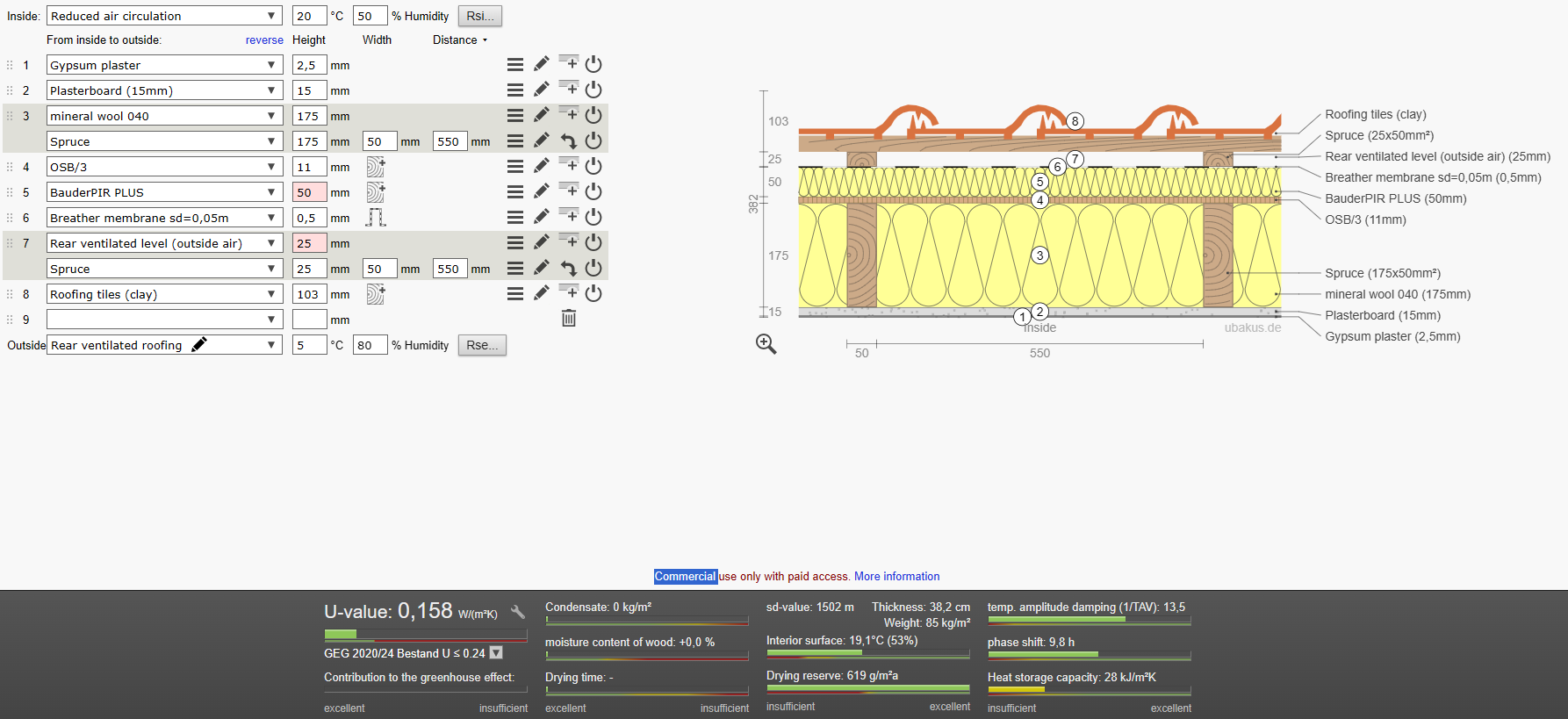Edit the Rear ventilated level layer
The width and height of the screenshot is (1568, 719).
click(x=542, y=242)
